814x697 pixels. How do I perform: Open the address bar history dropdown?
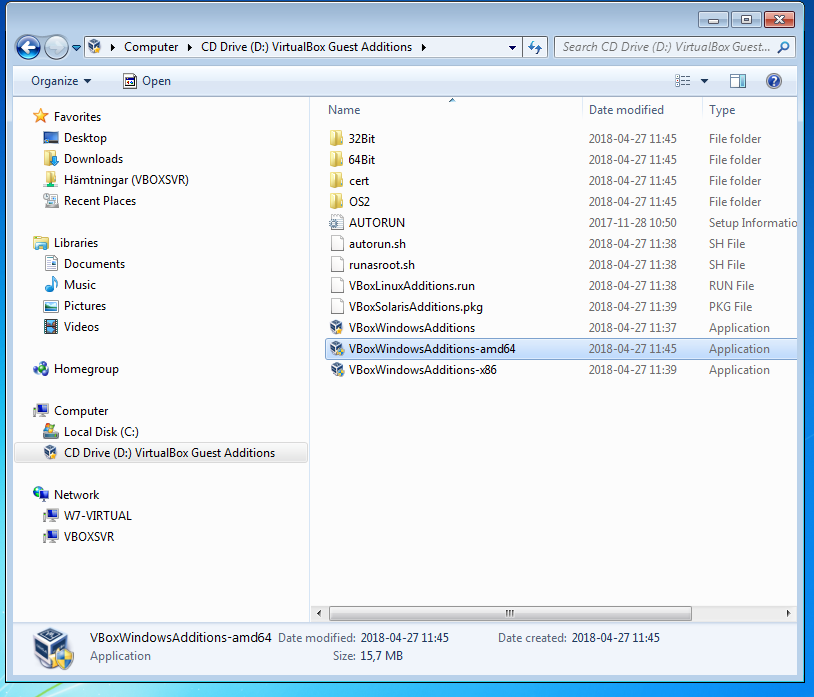coord(512,47)
